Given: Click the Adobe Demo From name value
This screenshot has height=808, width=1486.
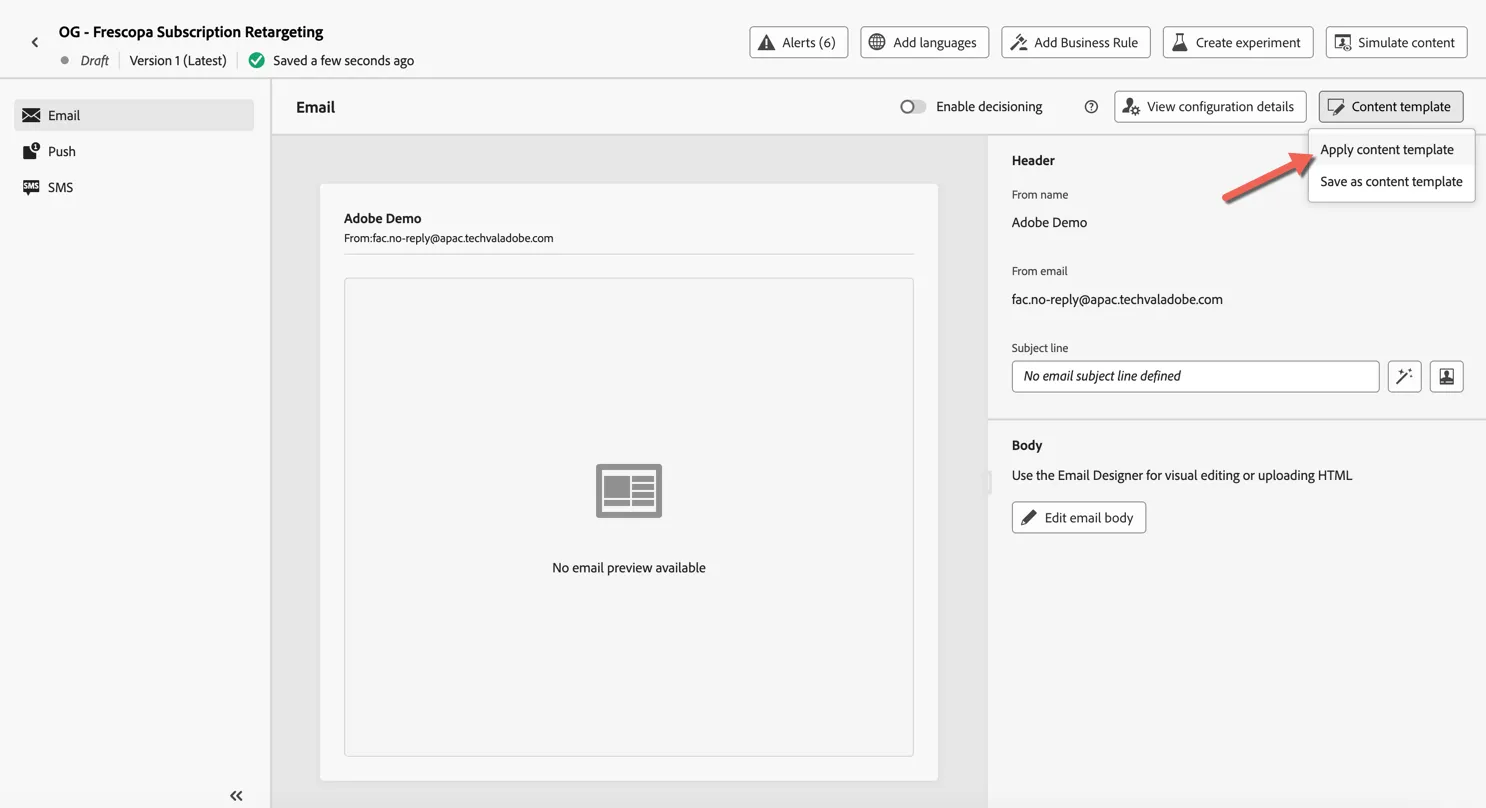Looking at the screenshot, I should 1049,222.
